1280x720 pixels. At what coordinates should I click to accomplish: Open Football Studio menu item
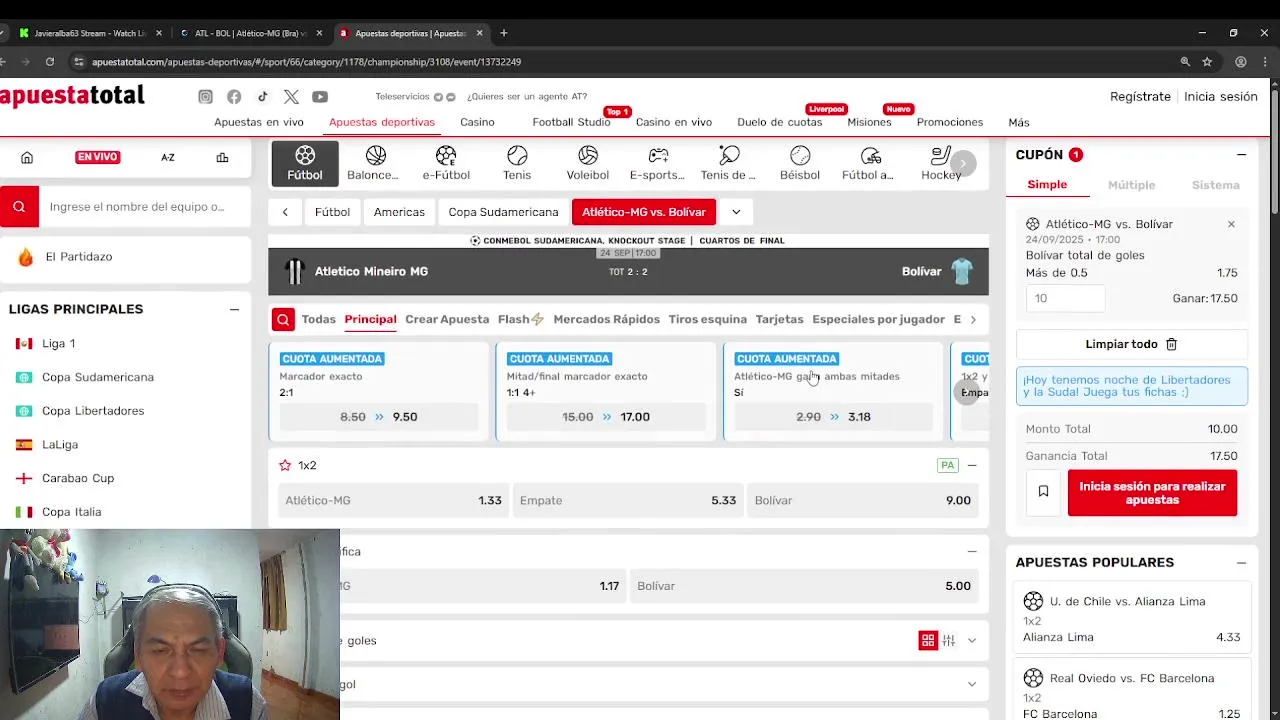coord(571,122)
